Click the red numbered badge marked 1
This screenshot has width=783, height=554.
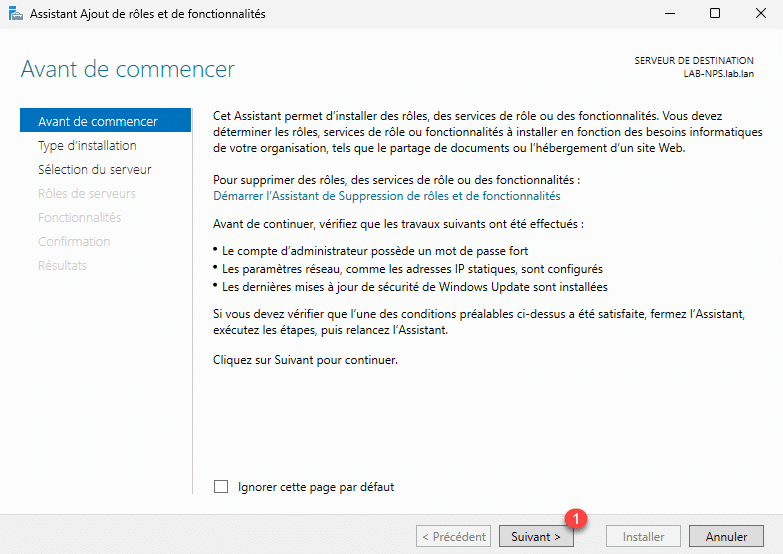[x=575, y=518]
